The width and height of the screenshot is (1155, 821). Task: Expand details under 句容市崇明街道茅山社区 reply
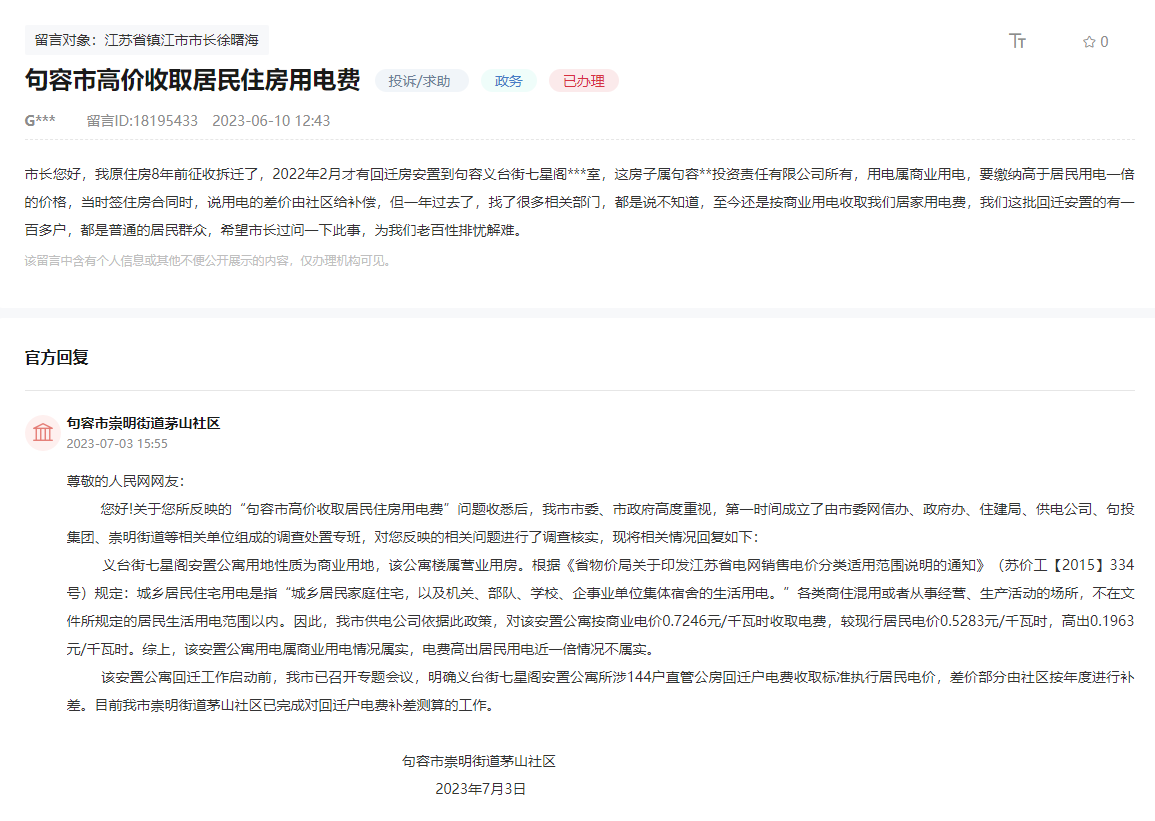[x=145, y=423]
